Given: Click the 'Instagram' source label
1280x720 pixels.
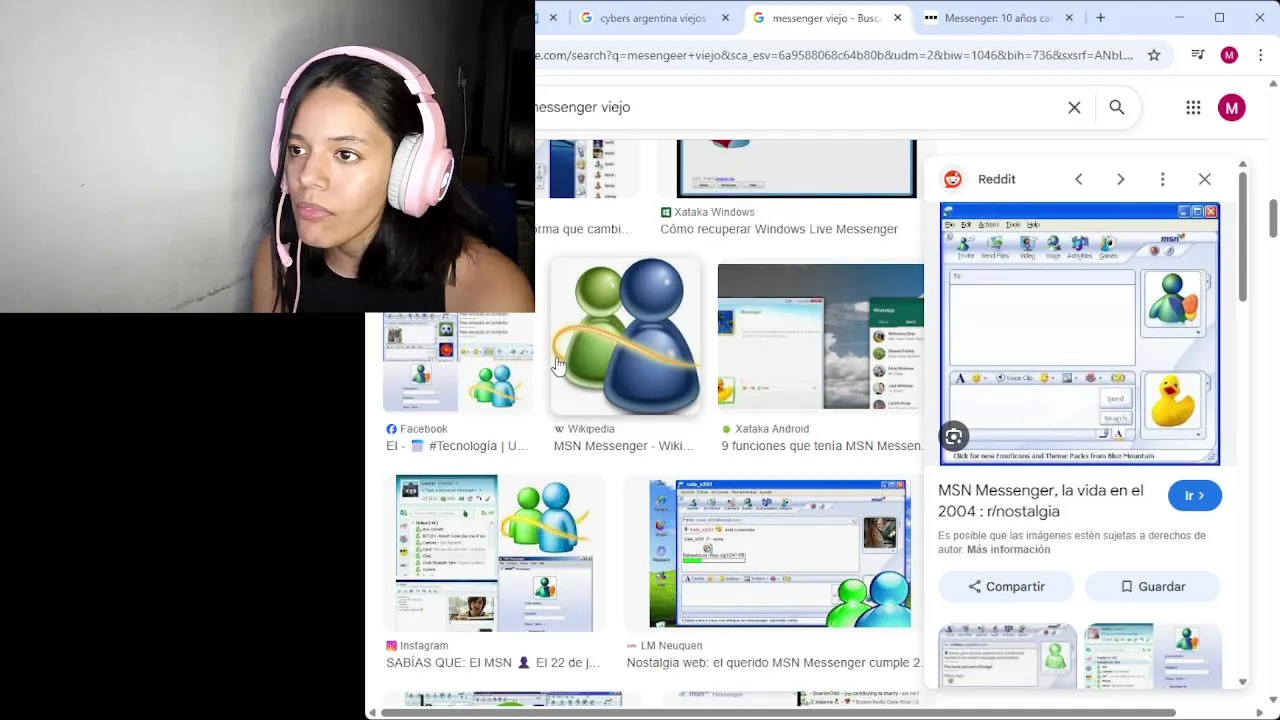Looking at the screenshot, I should pyautogui.click(x=424, y=646).
